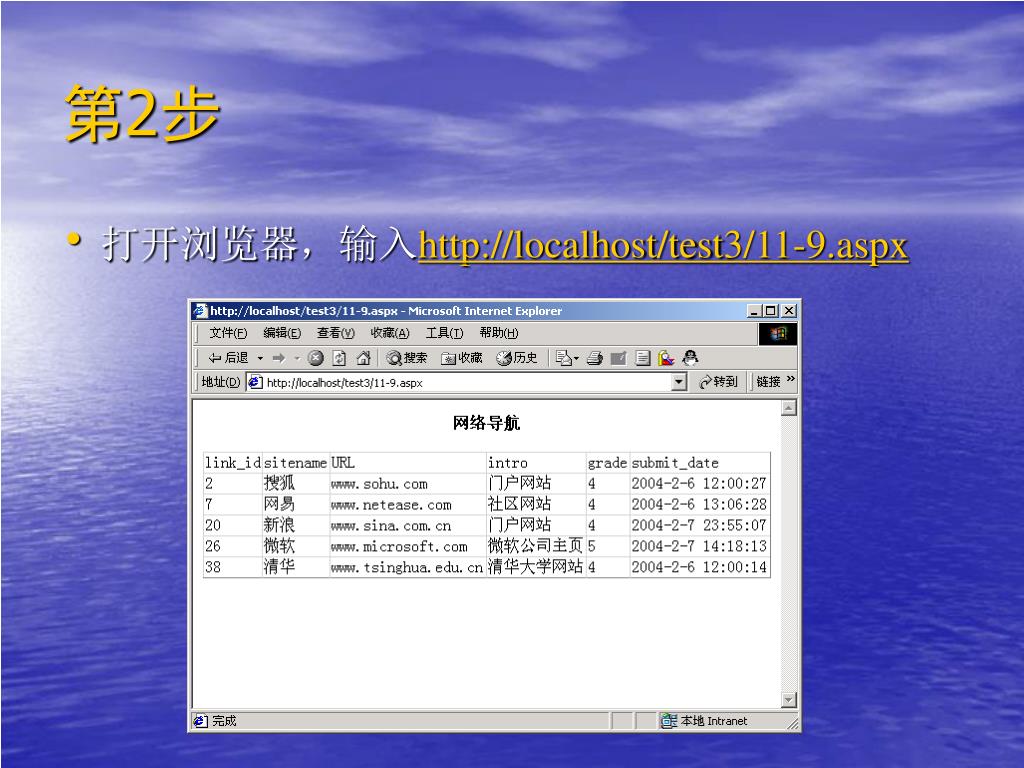Click the colorful Messenger toolbar icon
This screenshot has height=768, width=1024.
tap(665, 358)
